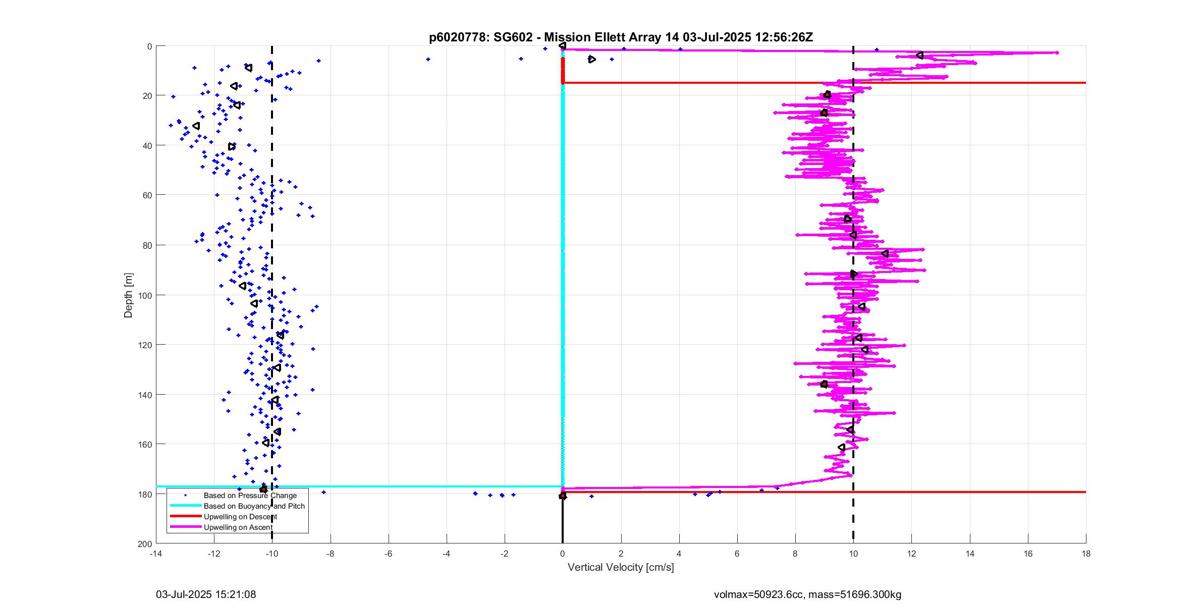Click the depth-axis tick label '160'
Screen dimensions: 1200x611
tap(144, 443)
